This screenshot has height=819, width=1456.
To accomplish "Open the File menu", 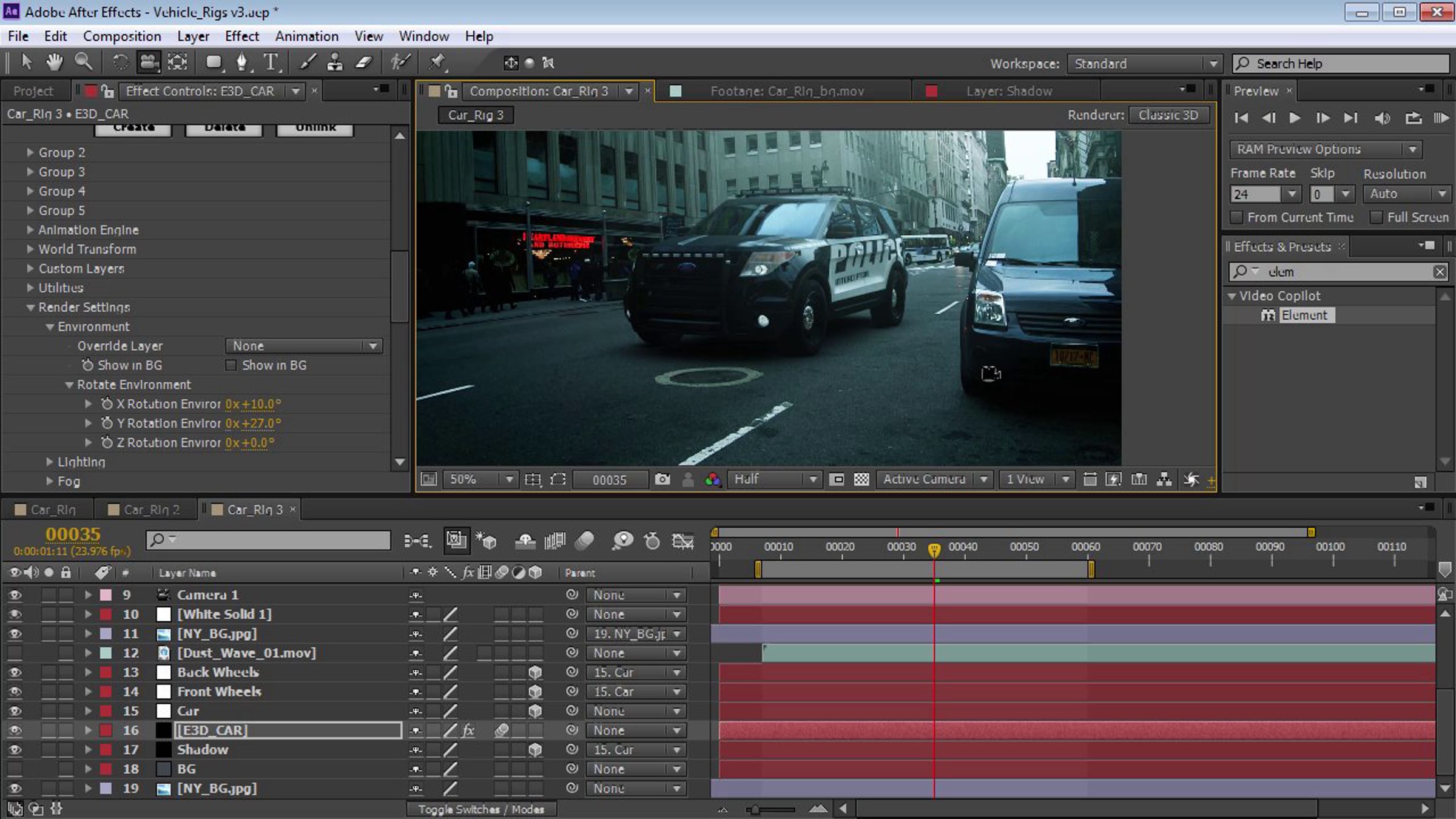I will pyautogui.click(x=18, y=36).
